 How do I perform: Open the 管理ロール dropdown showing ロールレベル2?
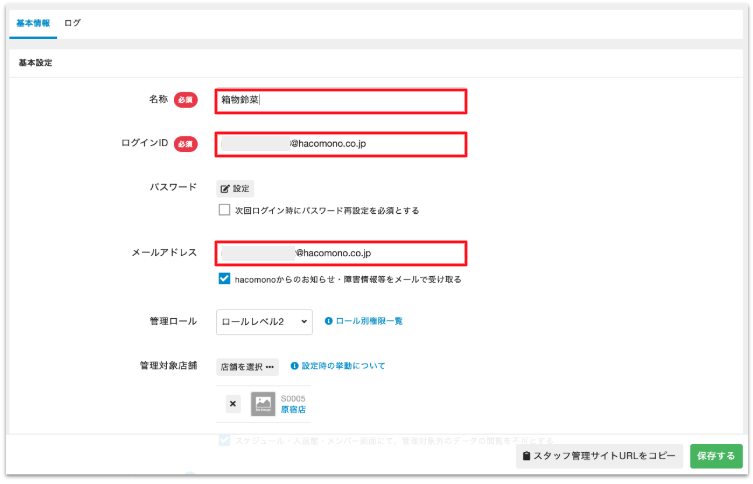pyautogui.click(x=264, y=321)
